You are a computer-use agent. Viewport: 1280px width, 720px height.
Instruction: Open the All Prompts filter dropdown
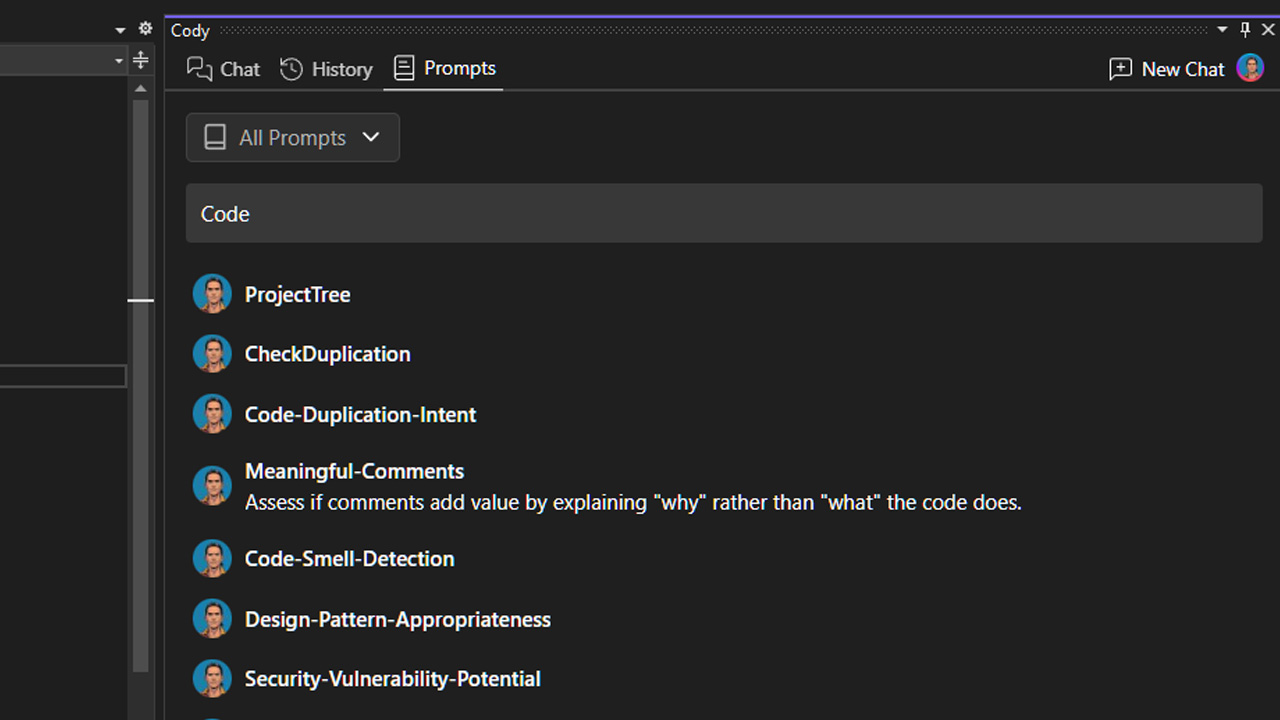(293, 138)
